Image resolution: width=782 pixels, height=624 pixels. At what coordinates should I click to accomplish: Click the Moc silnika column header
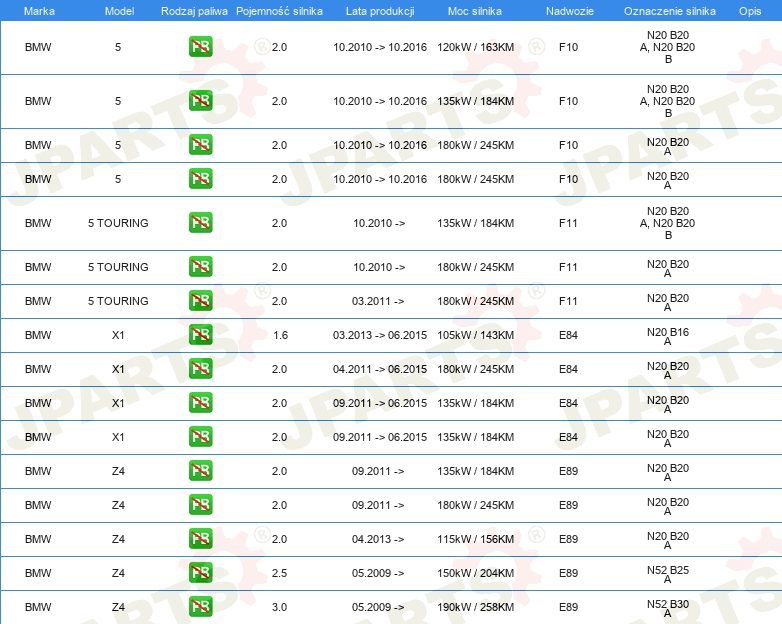475,11
